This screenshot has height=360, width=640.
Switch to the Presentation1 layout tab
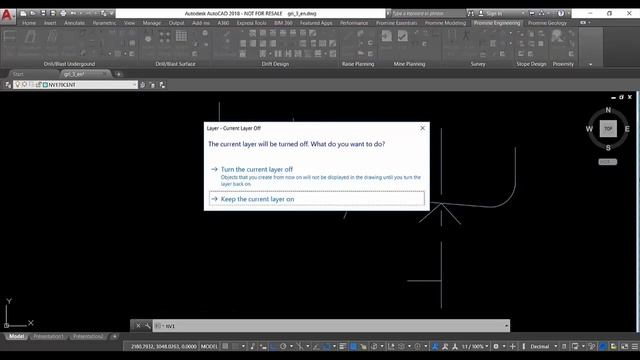[x=48, y=336]
